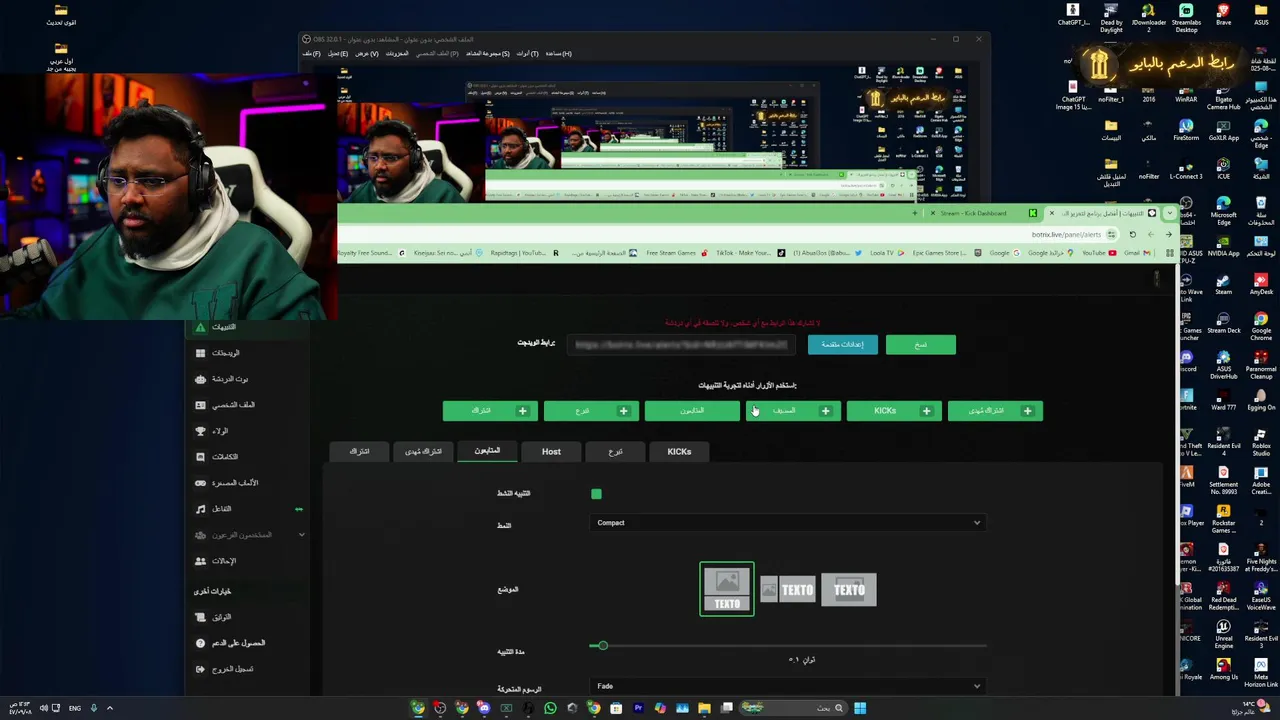Switch to the followers (المتابعون) tab
Viewport: 1280px width, 720px height.
(487, 451)
